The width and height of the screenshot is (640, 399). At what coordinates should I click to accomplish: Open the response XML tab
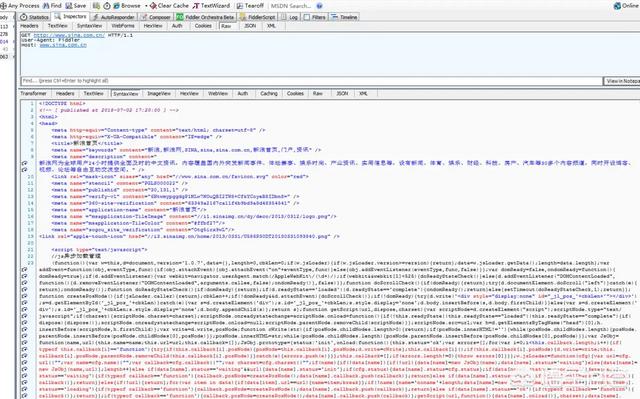pos(363,93)
